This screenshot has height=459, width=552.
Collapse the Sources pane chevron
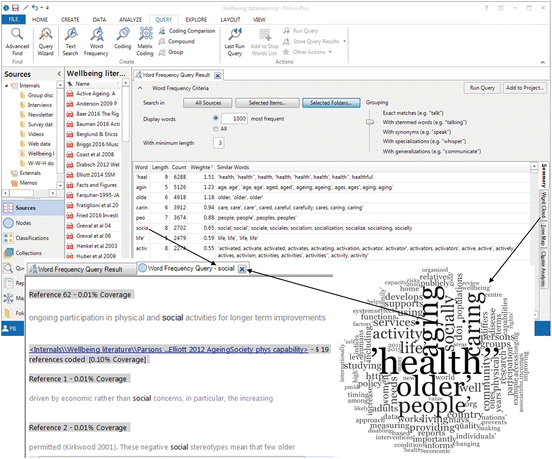59,74
